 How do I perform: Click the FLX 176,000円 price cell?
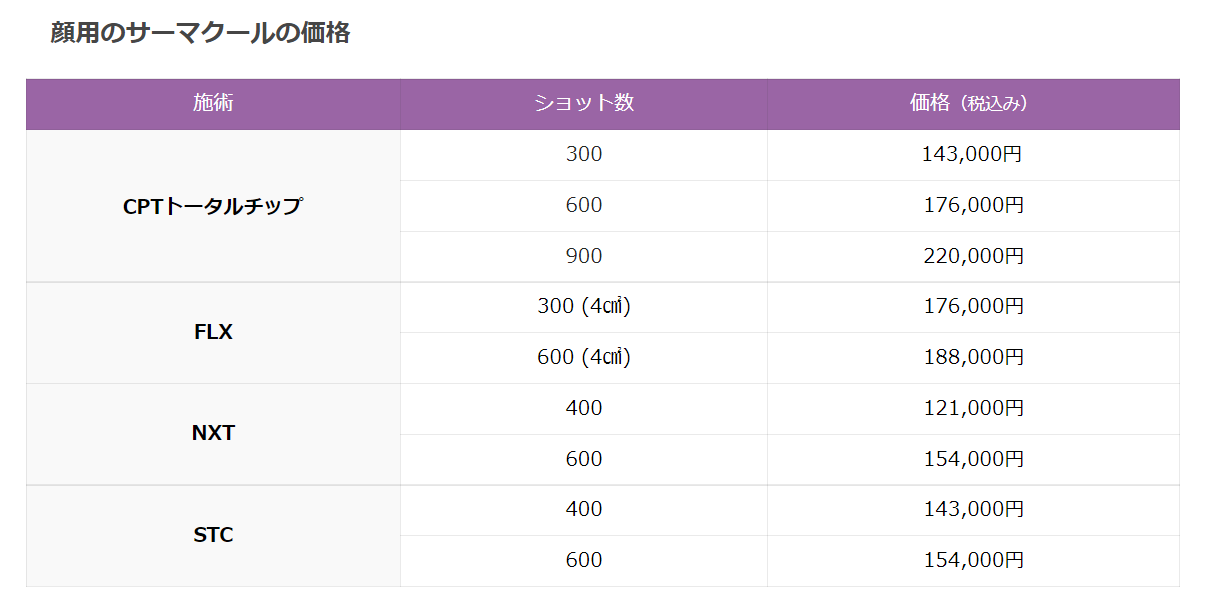(x=973, y=307)
